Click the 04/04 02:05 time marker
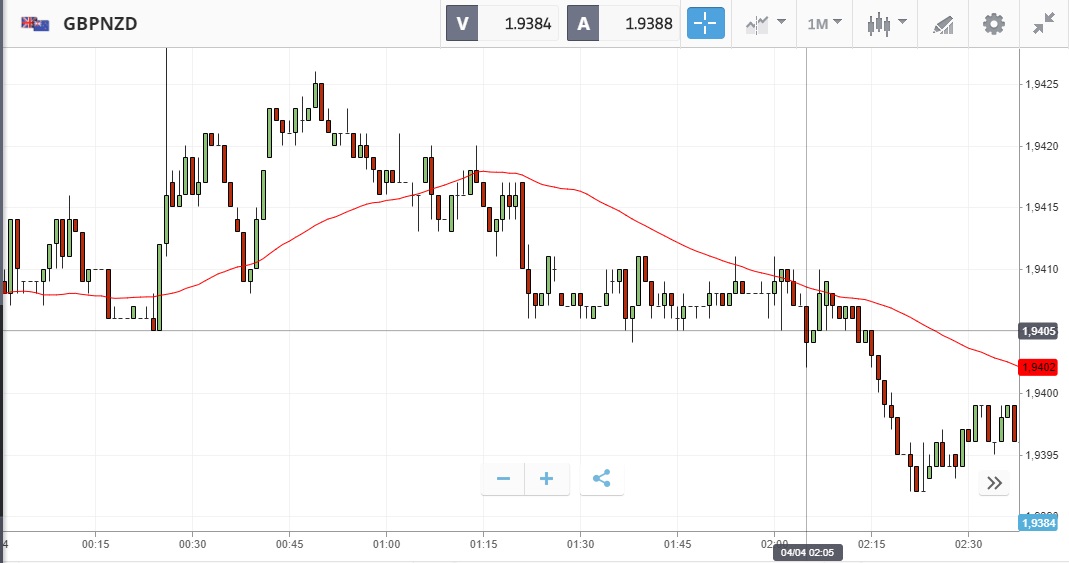This screenshot has width=1069, height=563. [805, 552]
